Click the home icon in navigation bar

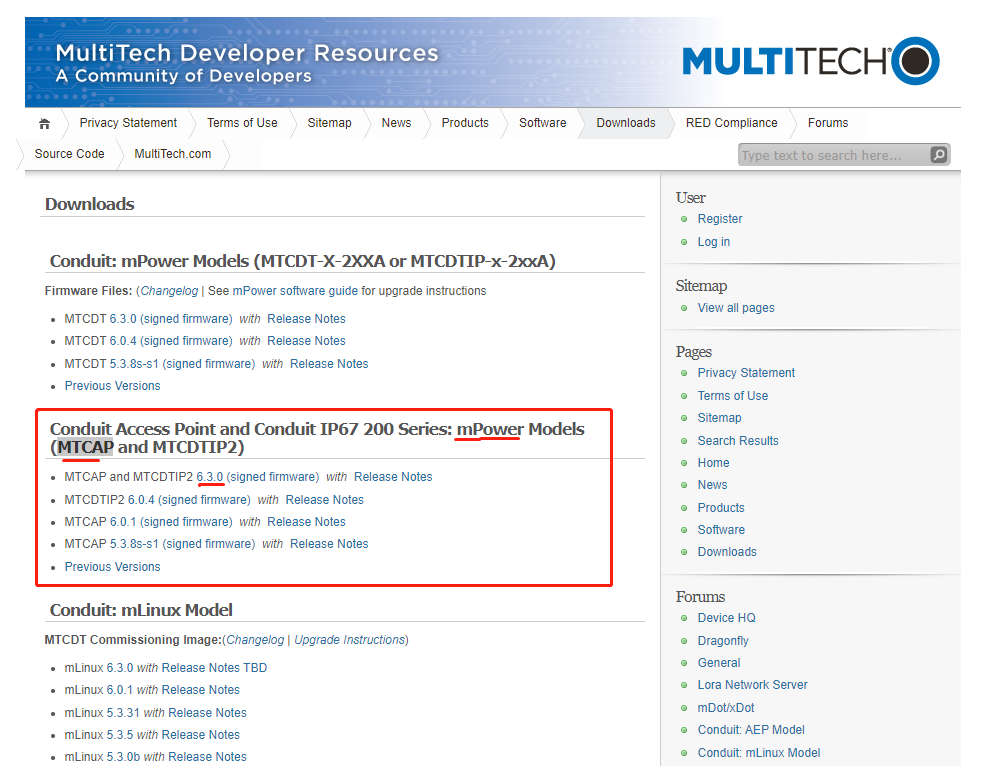click(x=44, y=124)
